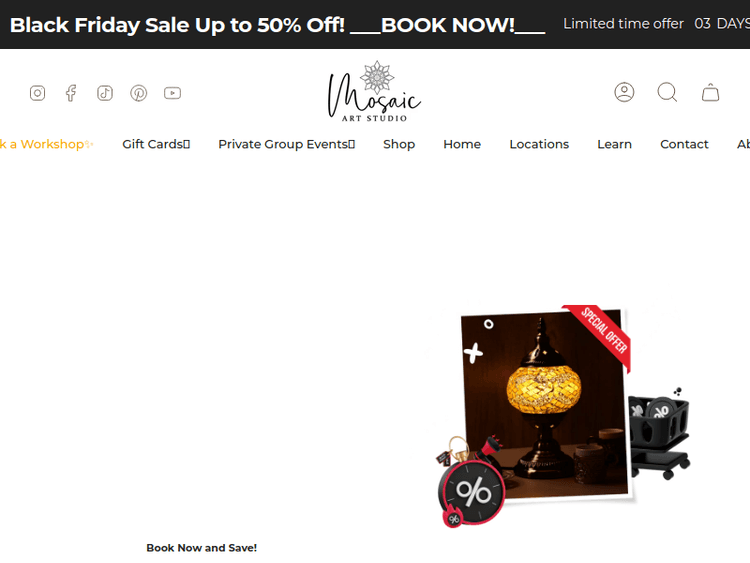Image resolution: width=750 pixels, height=563 pixels.
Task: Visit the TikTok profile icon
Action: [x=105, y=93]
